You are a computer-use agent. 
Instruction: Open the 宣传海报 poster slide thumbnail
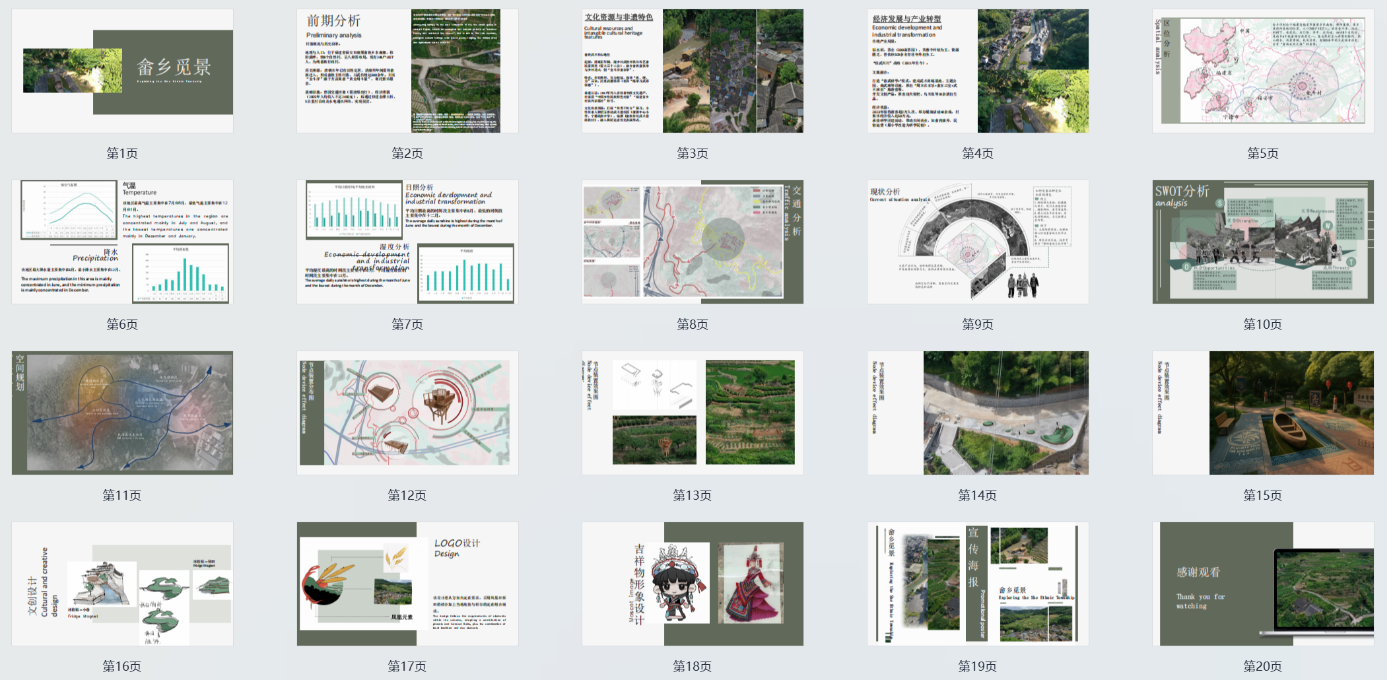(978, 584)
